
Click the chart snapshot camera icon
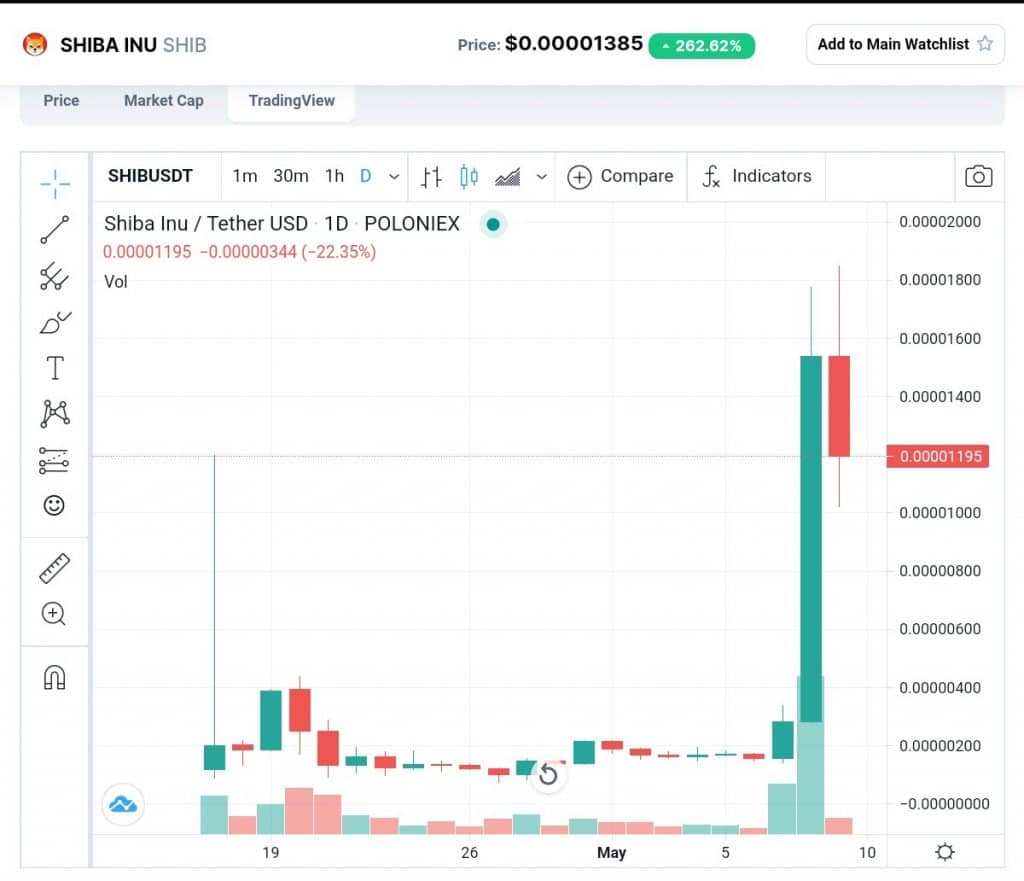pos(978,176)
